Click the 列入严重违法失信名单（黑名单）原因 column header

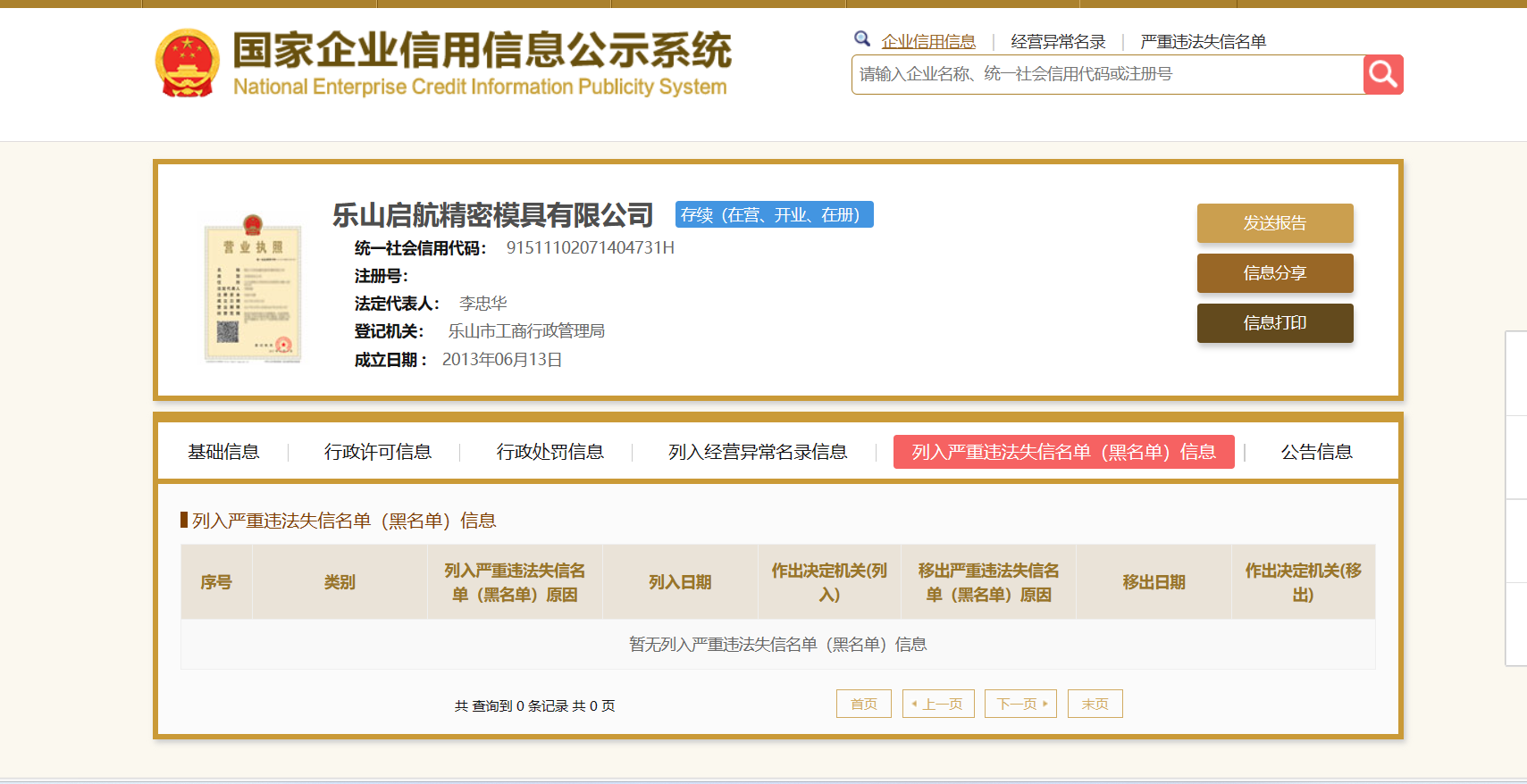[x=515, y=582]
